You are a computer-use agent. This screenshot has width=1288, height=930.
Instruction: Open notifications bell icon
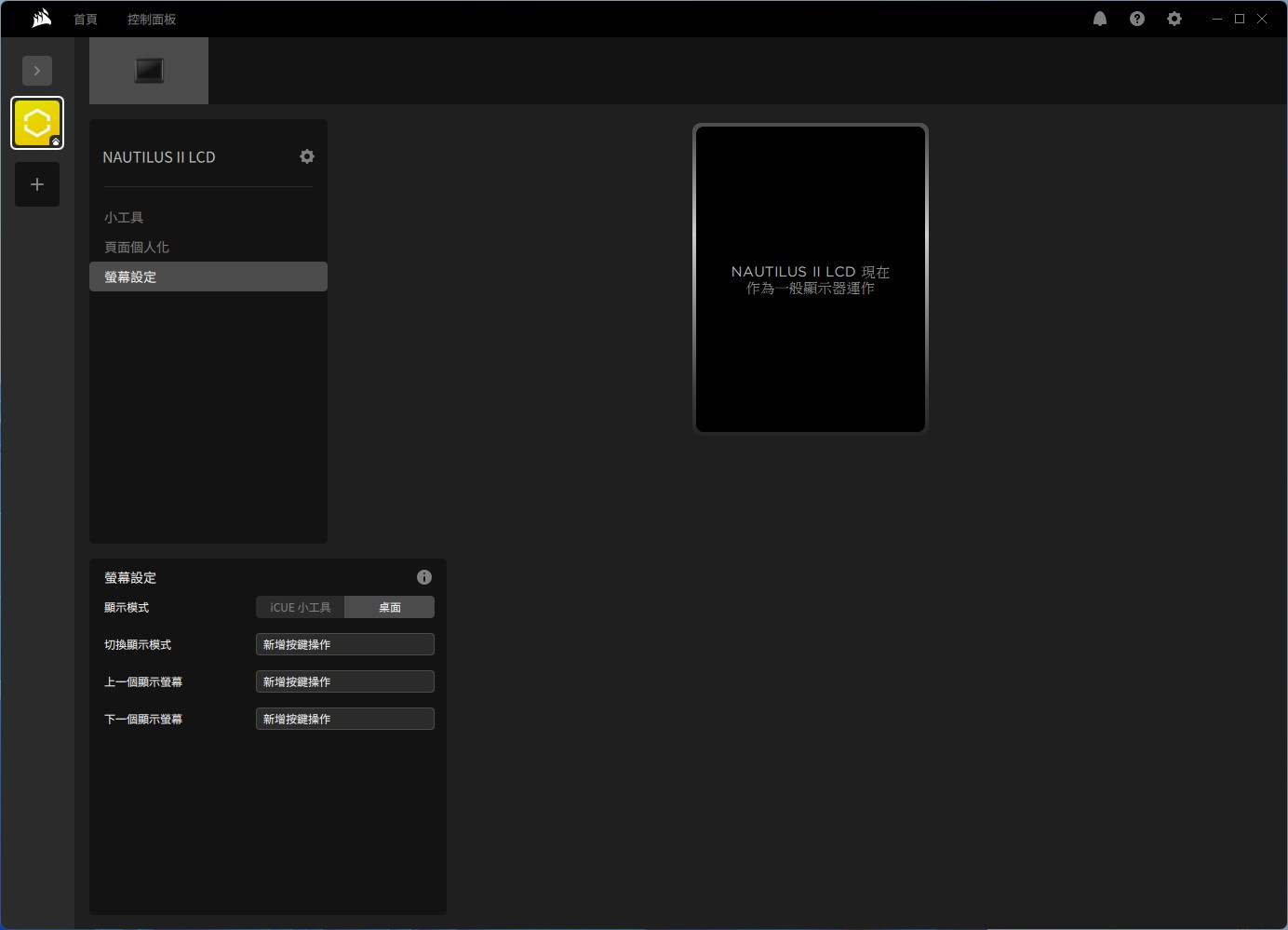coord(1100,19)
